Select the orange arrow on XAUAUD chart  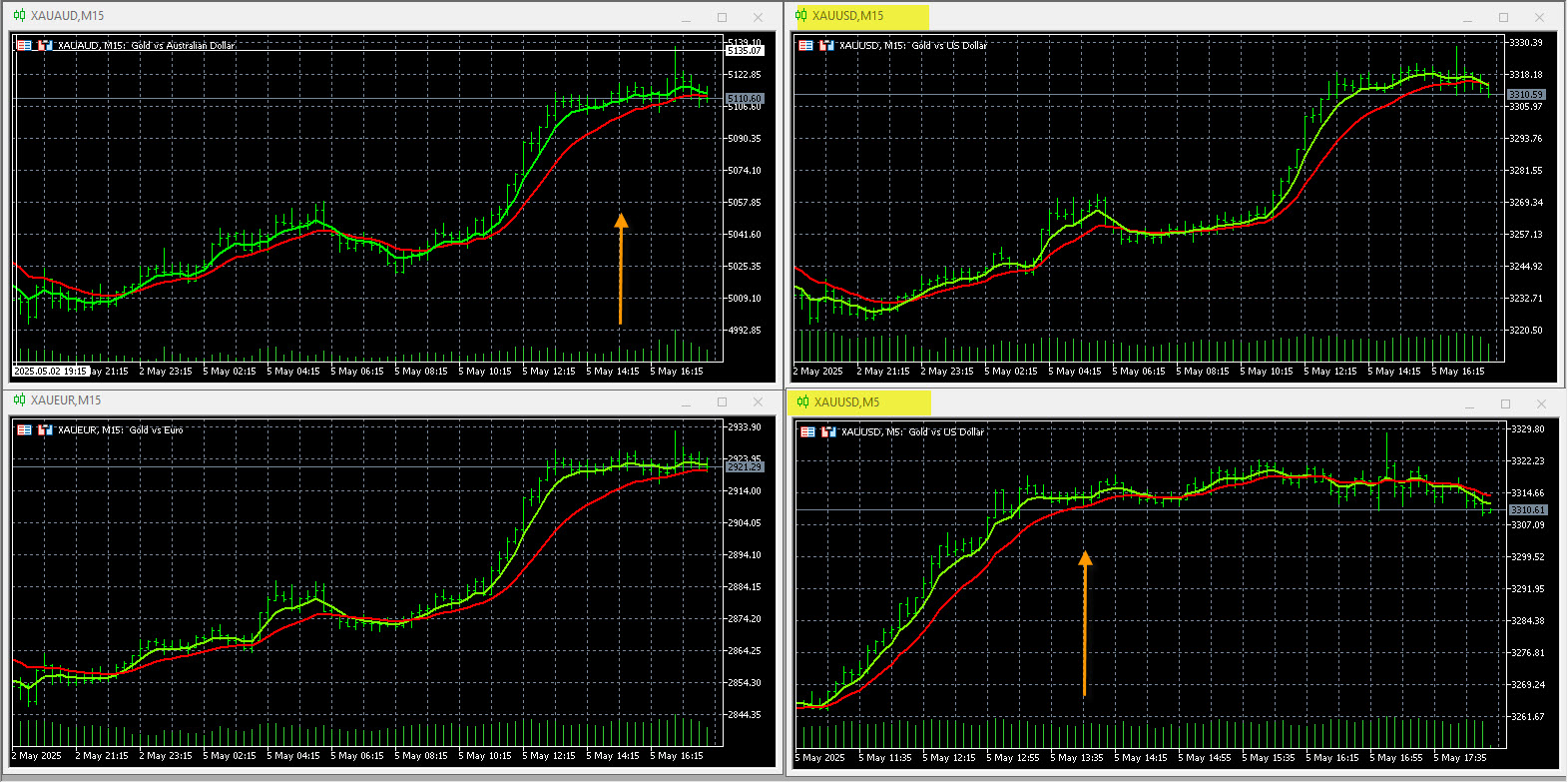click(x=621, y=268)
